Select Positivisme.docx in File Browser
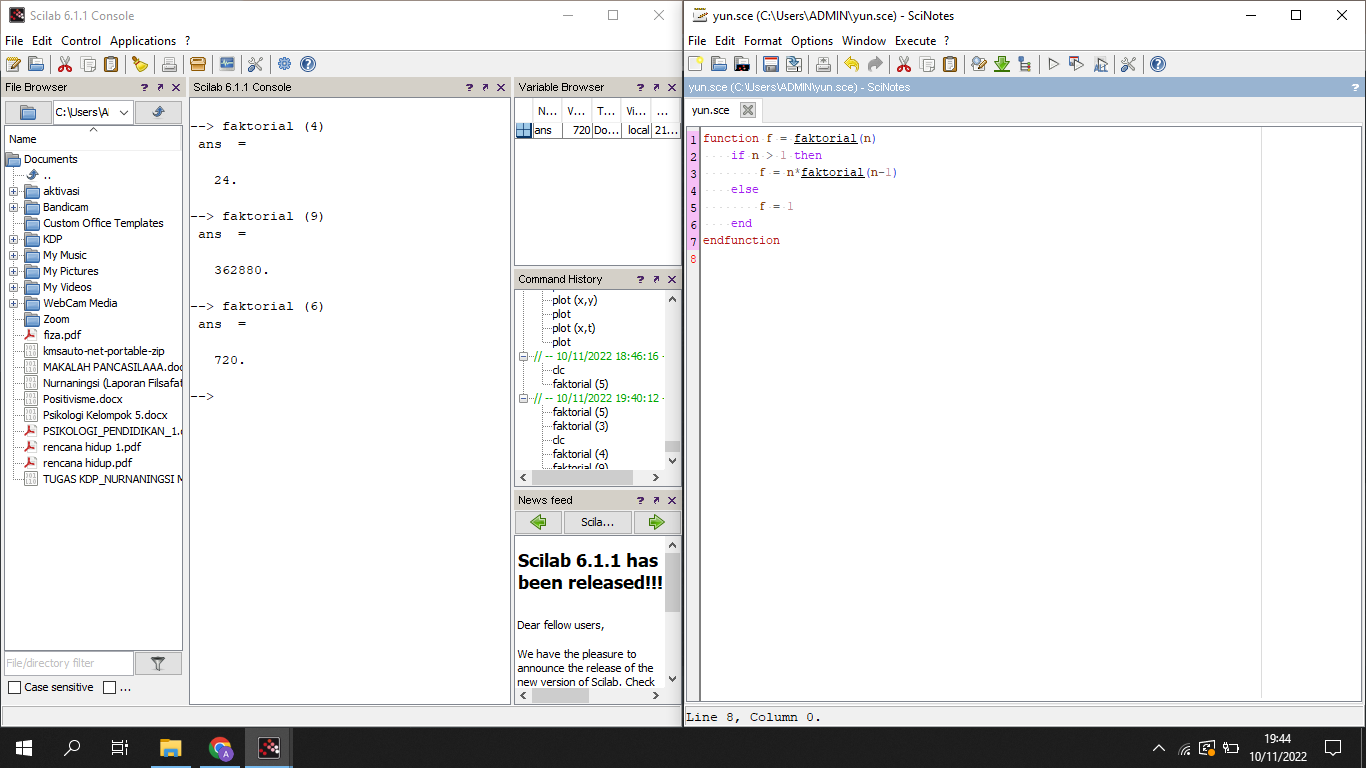Screen dimensions: 1366x768 point(83,399)
